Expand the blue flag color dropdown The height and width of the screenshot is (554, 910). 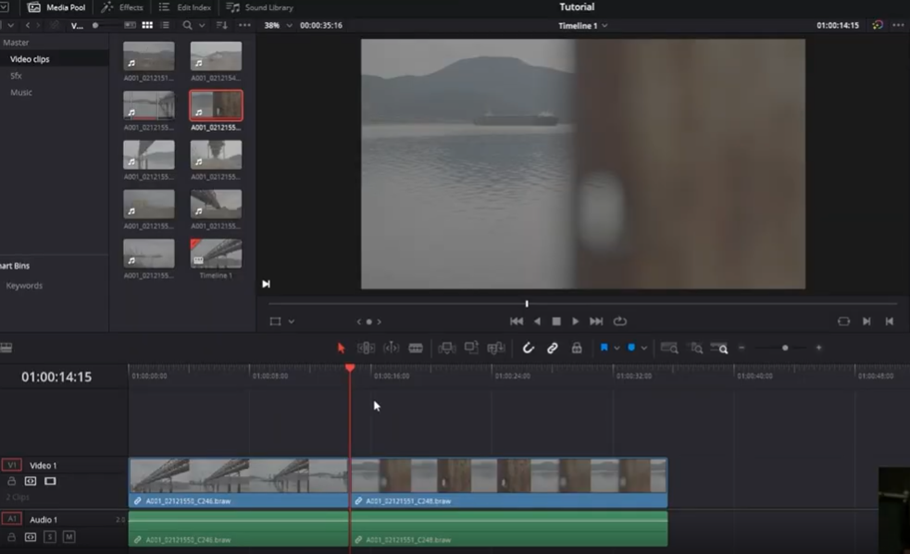(x=617, y=348)
